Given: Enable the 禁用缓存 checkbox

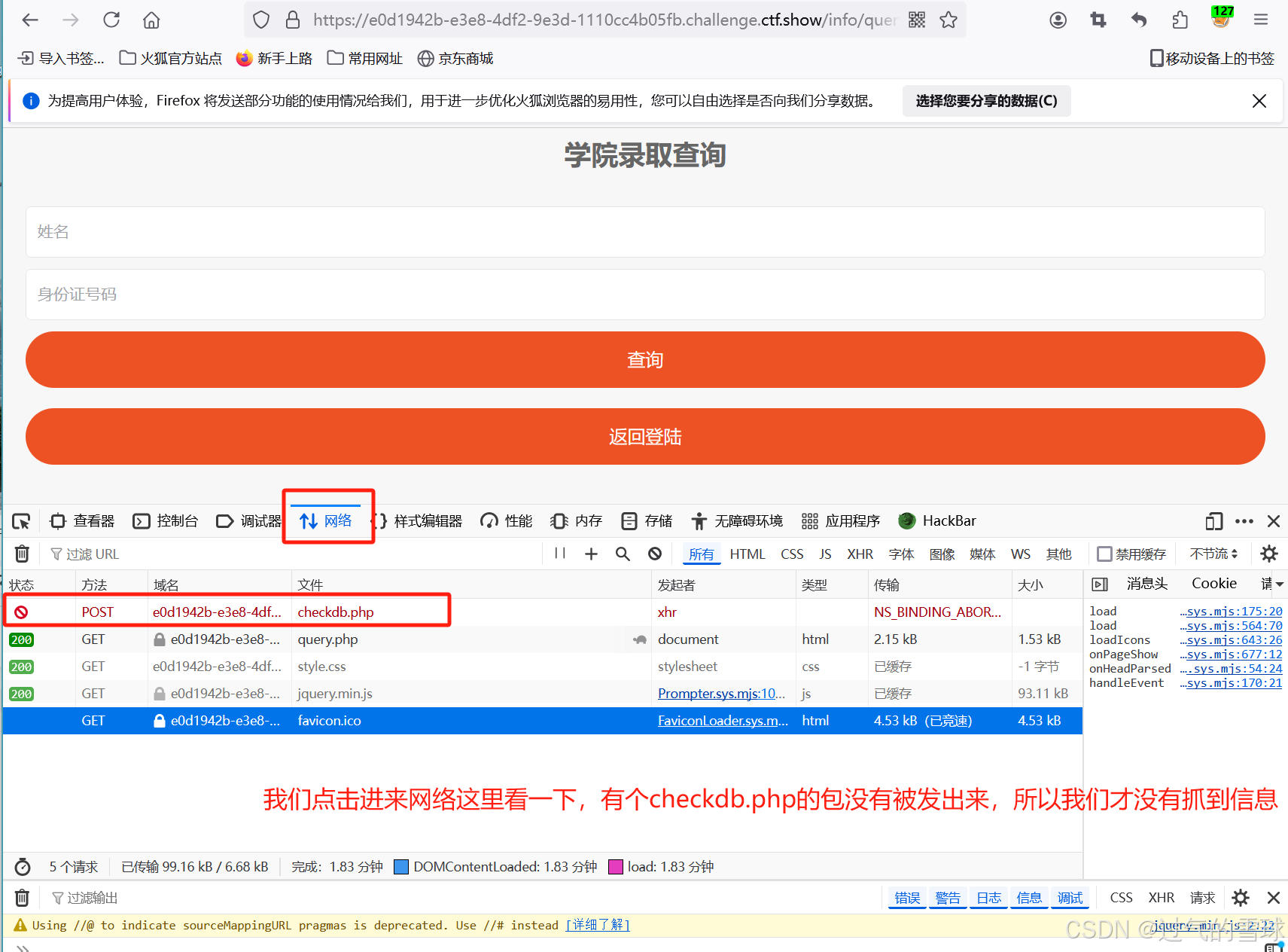Looking at the screenshot, I should pos(1105,554).
